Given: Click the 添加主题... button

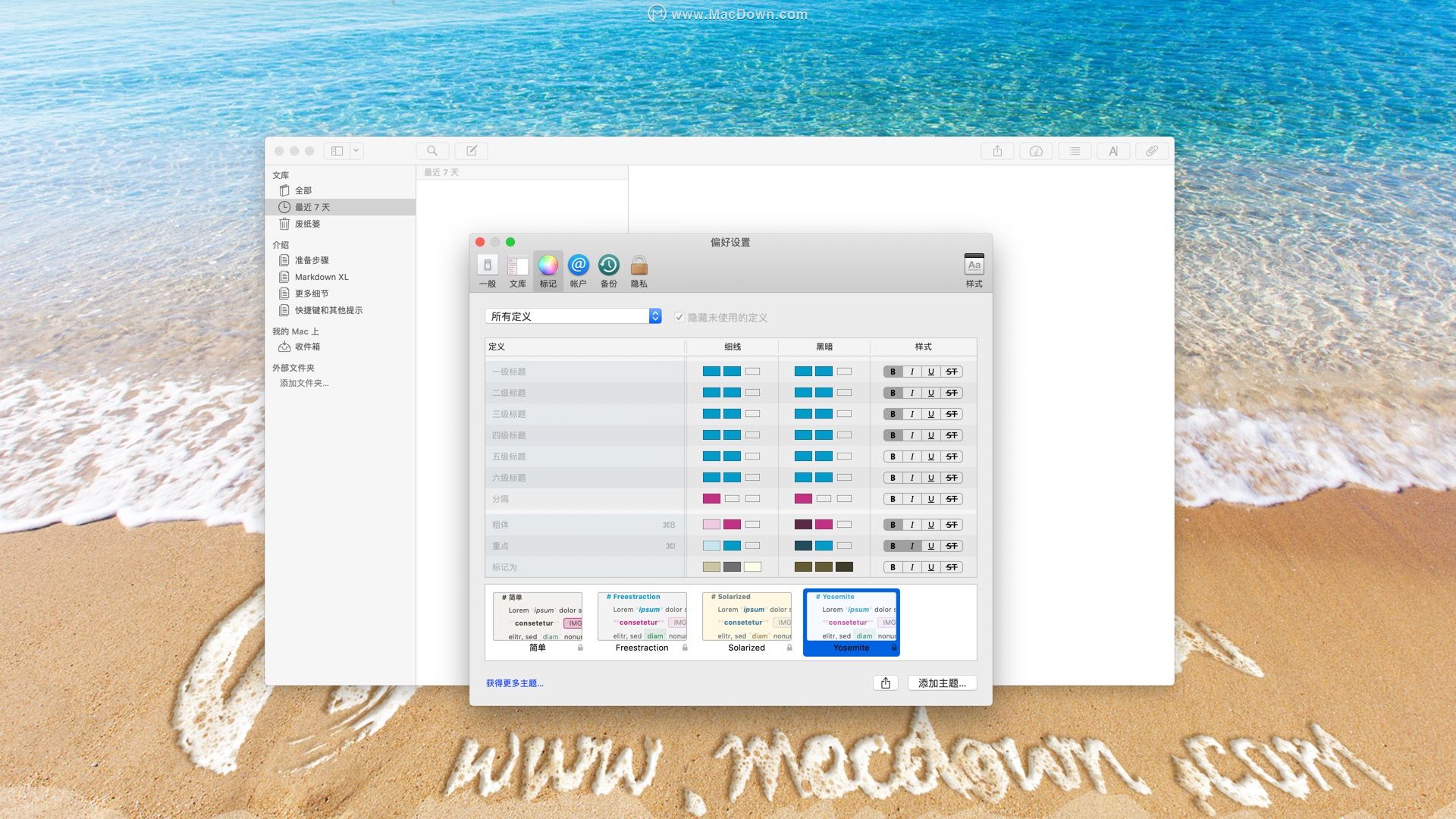Looking at the screenshot, I should point(942,683).
